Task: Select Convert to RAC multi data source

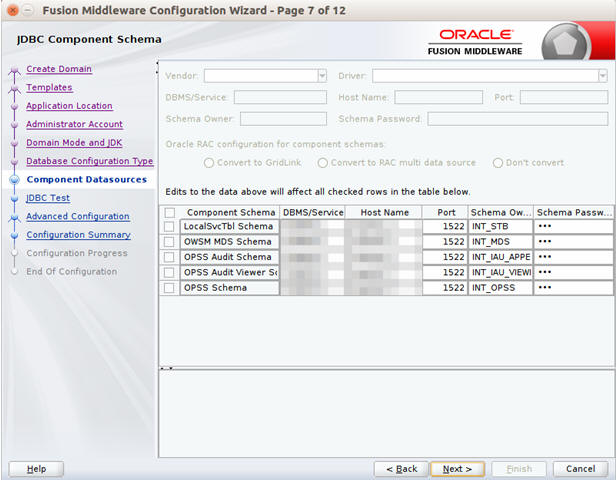Action: click(x=323, y=163)
